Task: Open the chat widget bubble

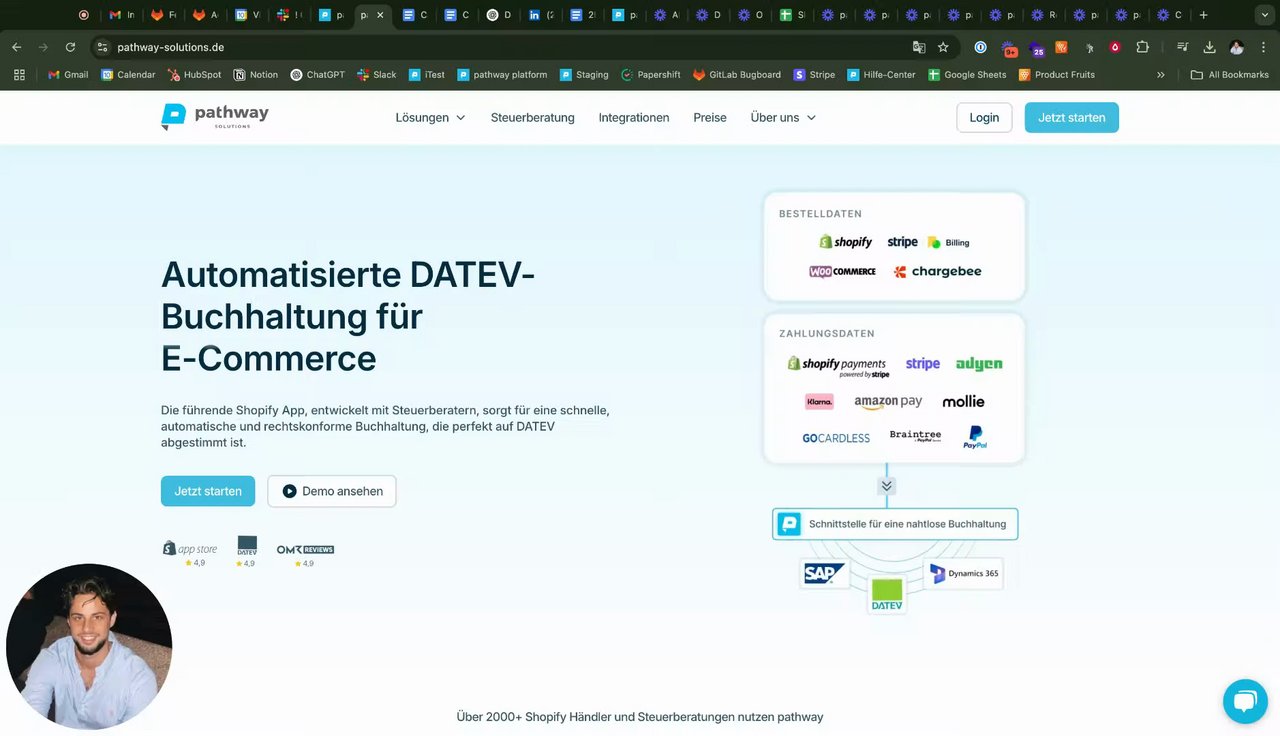Action: point(1245,701)
